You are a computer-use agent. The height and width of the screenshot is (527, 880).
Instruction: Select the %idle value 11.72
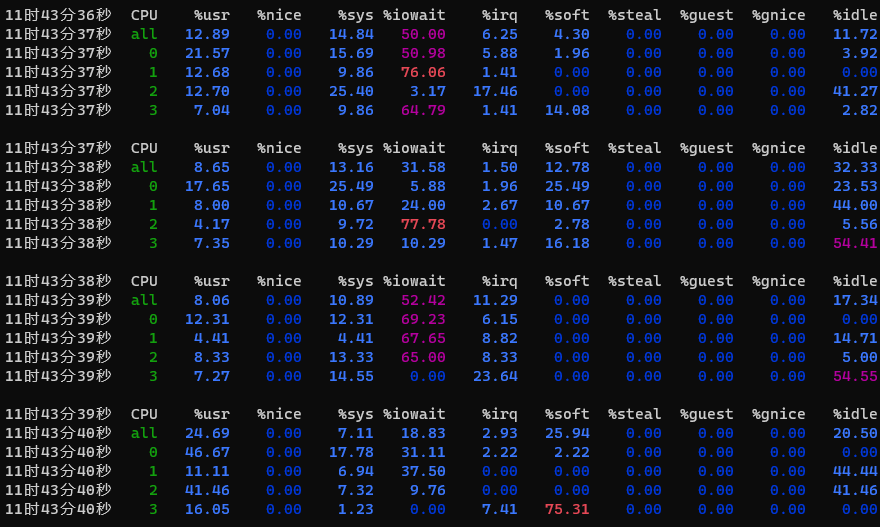(x=855, y=34)
